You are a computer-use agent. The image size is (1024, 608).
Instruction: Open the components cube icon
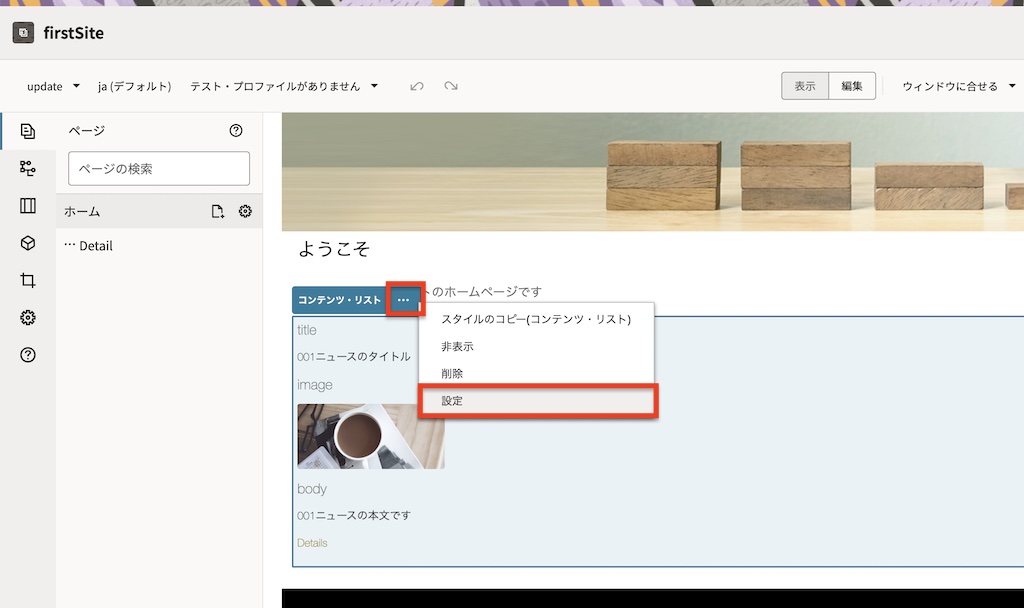(28, 243)
